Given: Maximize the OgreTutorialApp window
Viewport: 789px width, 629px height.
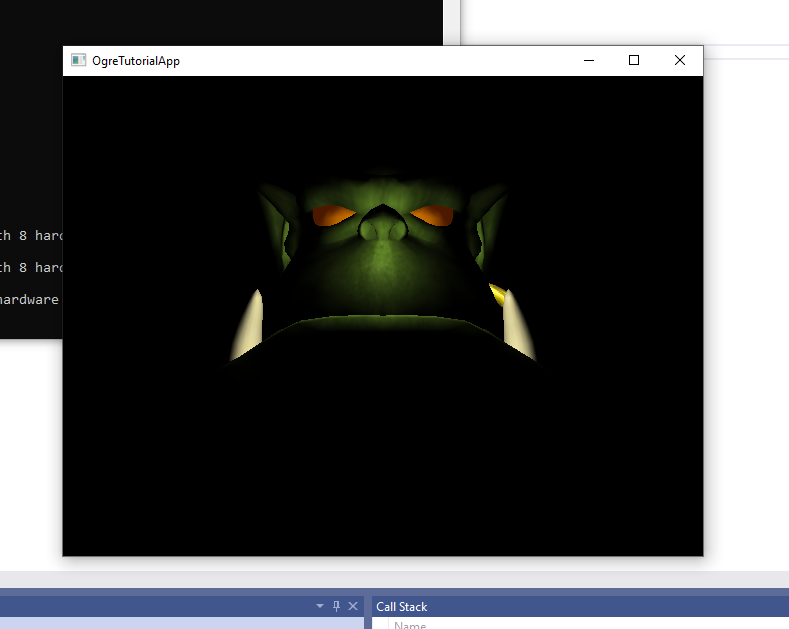Looking at the screenshot, I should point(634,60).
